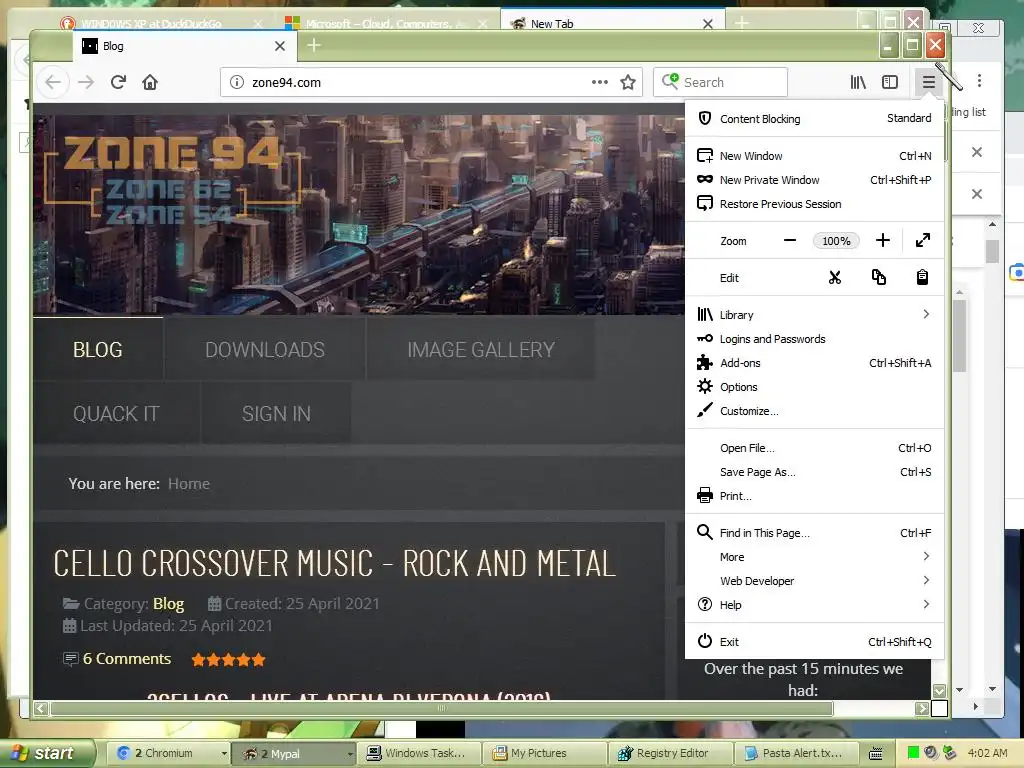Open a New Private Window
1024x768 pixels.
(x=814, y=180)
